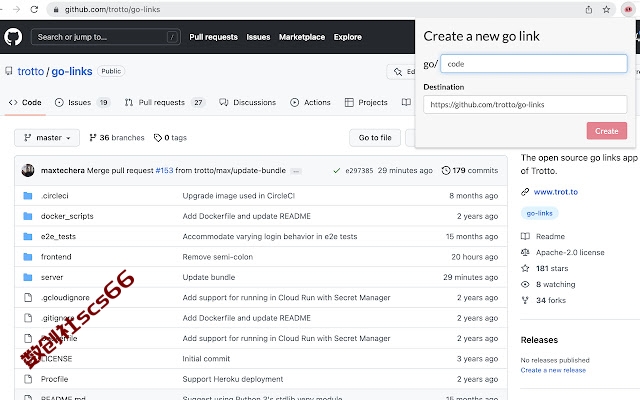Reload the page with the refresh icon

(x=34, y=9)
